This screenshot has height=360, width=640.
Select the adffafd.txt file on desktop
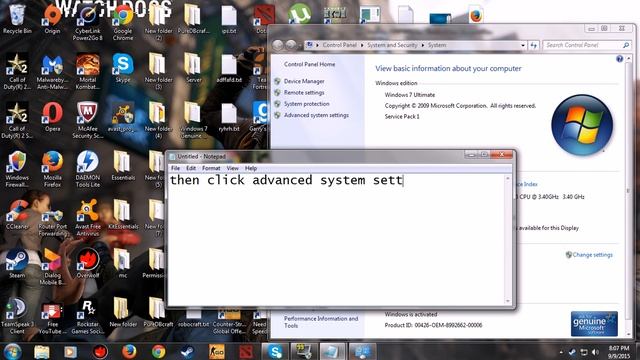229,68
